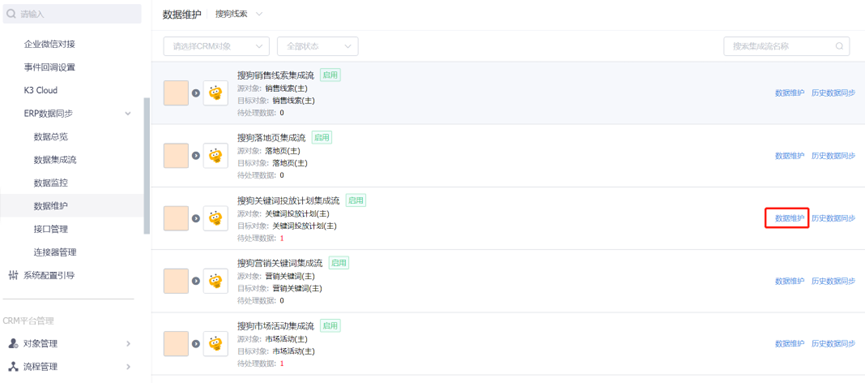Click 启用 tag on 搜狗市场活动集成流

pos(330,325)
